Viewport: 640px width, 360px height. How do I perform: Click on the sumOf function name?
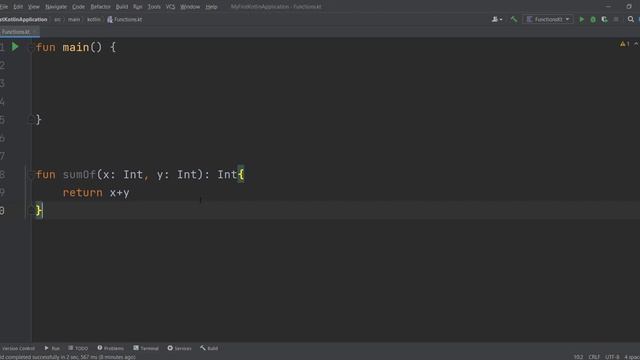(79, 175)
